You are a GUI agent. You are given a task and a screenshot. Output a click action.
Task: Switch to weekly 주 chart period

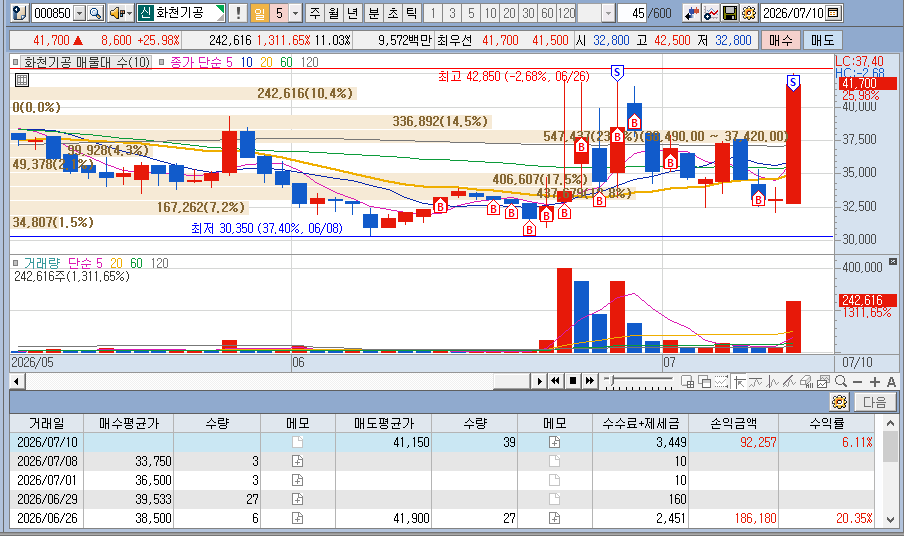315,13
